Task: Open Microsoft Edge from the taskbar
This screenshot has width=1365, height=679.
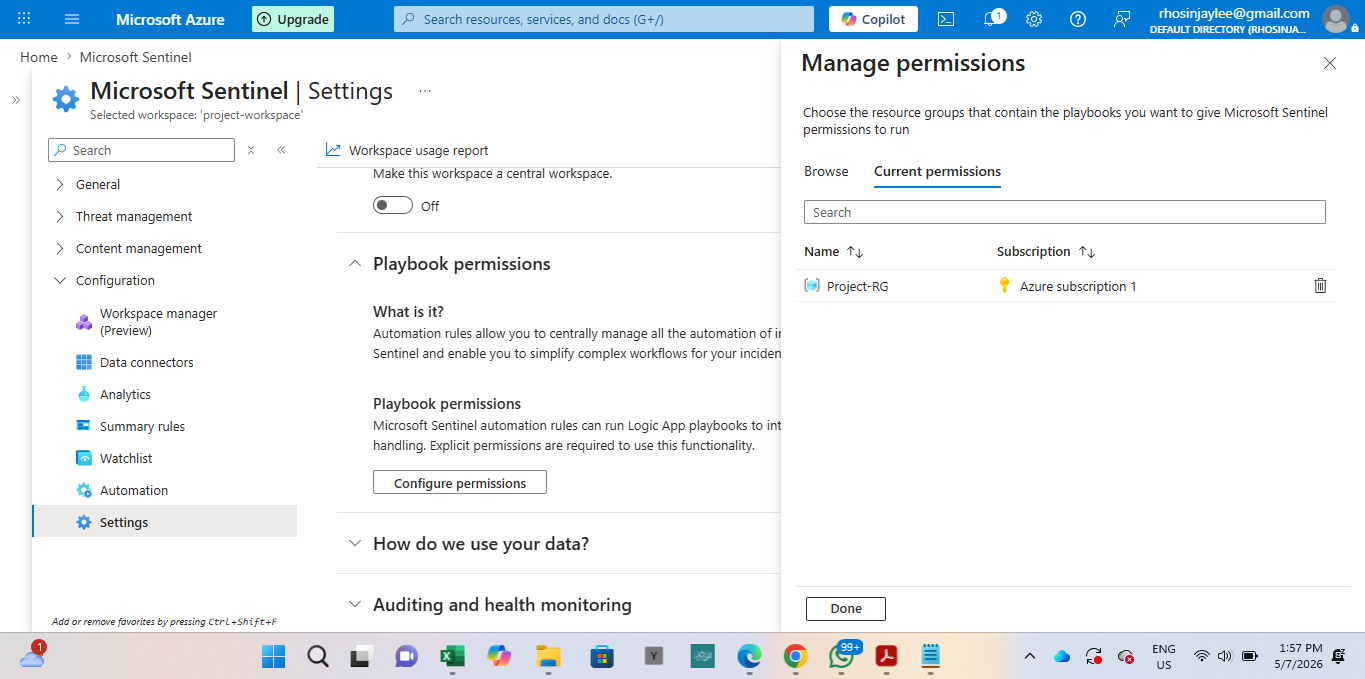Action: [749, 656]
